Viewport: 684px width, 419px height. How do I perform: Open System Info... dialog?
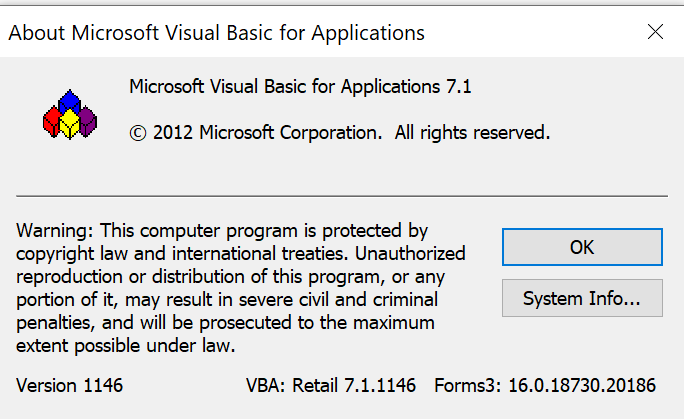[x=582, y=298]
